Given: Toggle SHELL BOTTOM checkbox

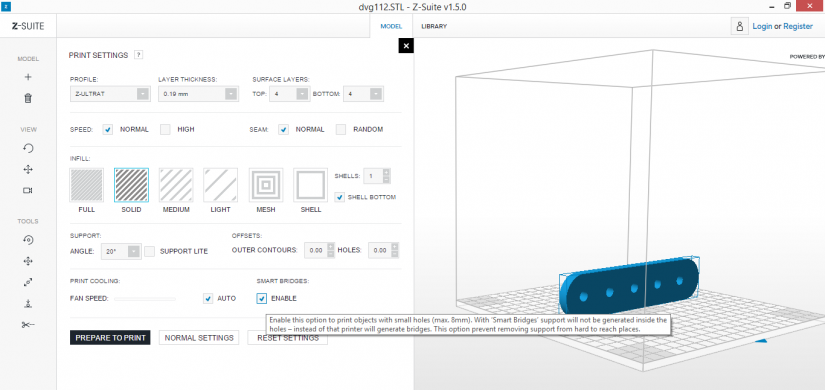Looking at the screenshot, I should pyautogui.click(x=340, y=197).
